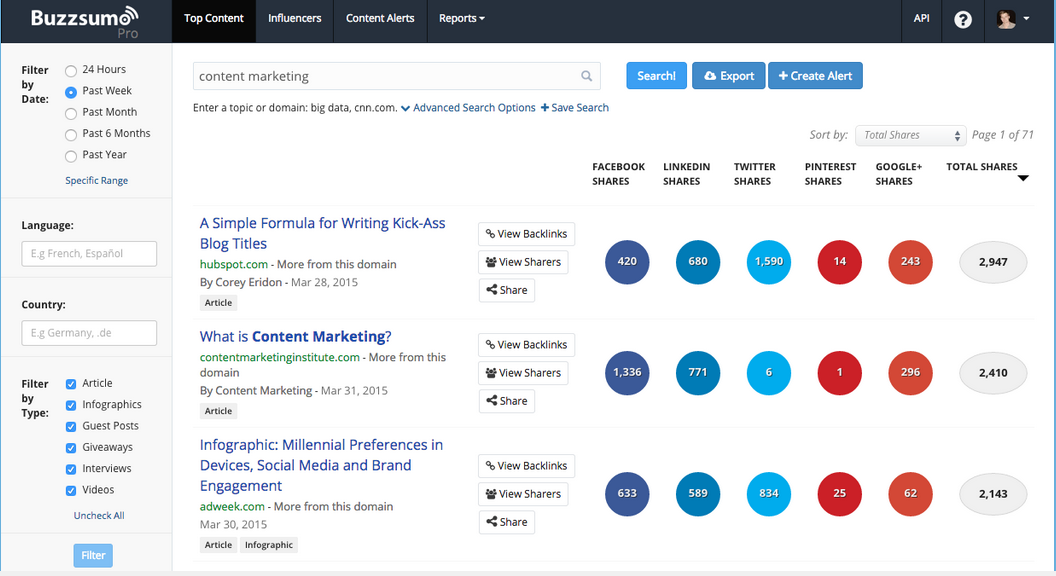Select the Past Month date filter
Viewport: 1056px width, 576px height.
click(71, 113)
